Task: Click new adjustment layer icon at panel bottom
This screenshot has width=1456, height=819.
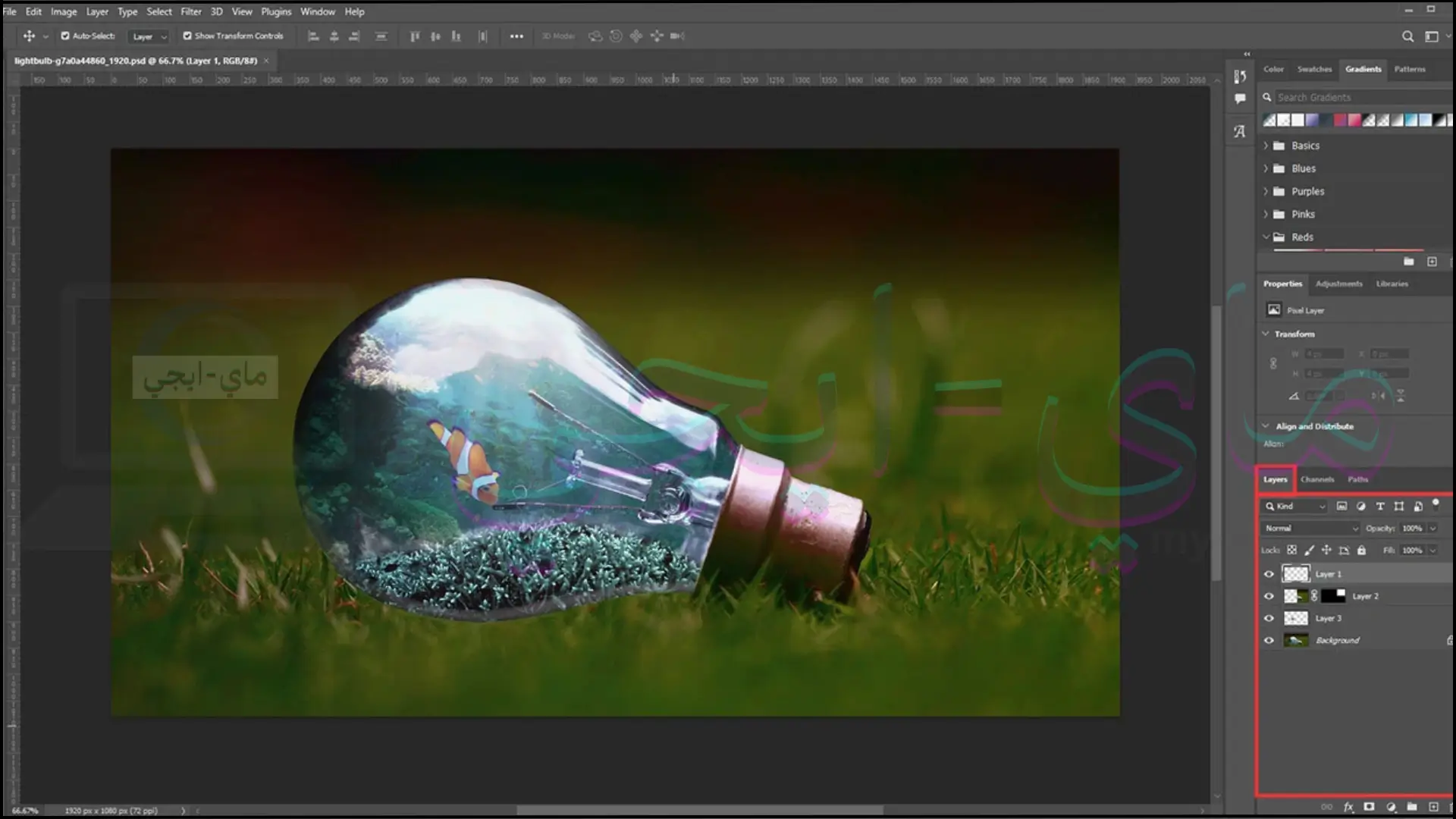Action: pos(1391,807)
